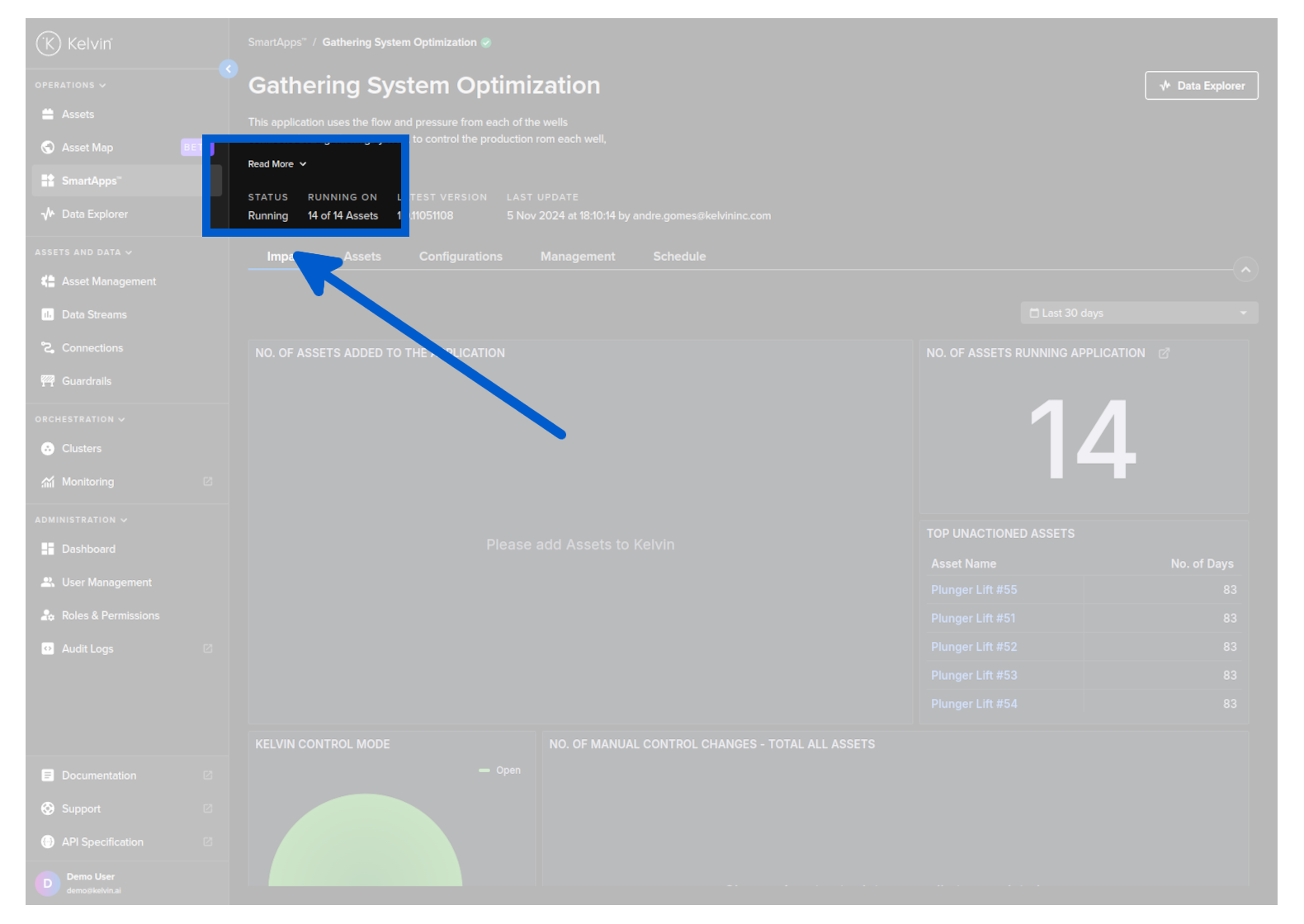
Task: Open the Last 30 days dropdown
Action: [1138, 313]
